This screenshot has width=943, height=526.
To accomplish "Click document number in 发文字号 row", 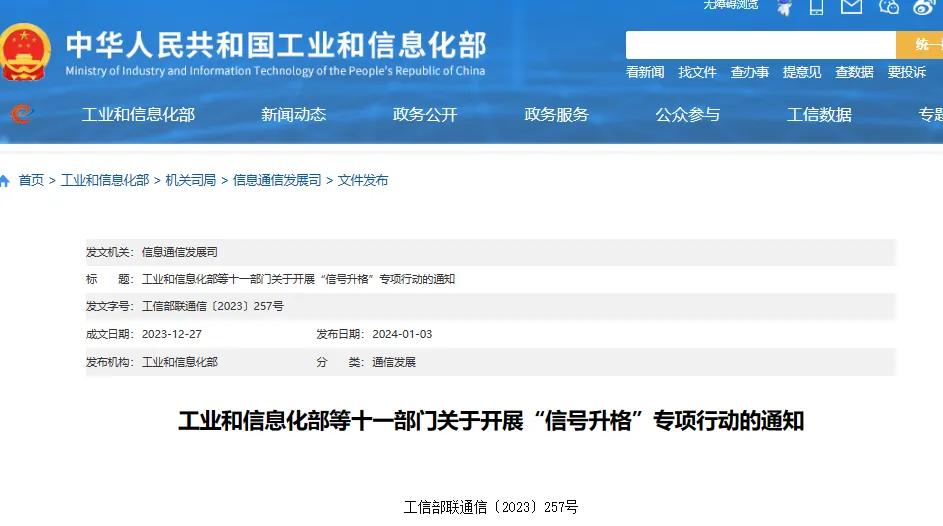I will pos(213,306).
